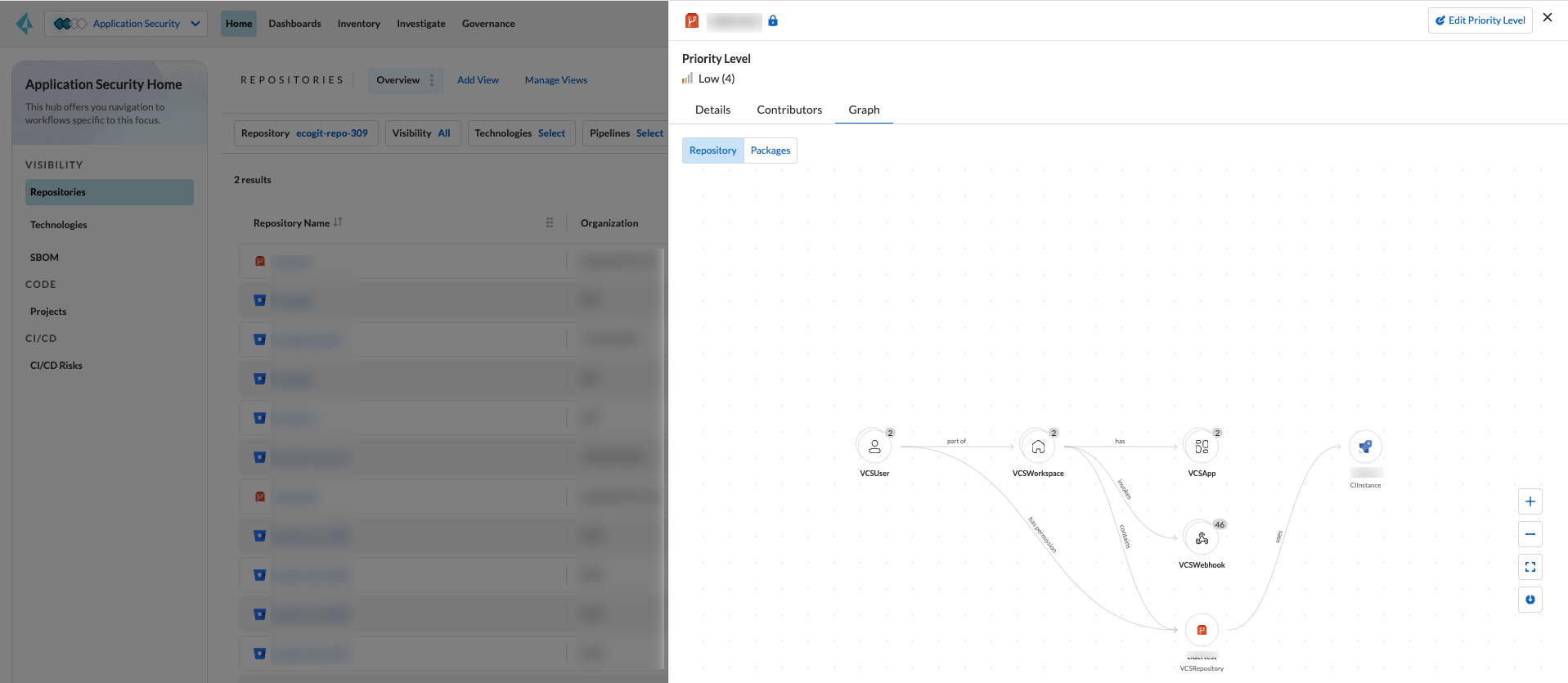The height and width of the screenshot is (683, 1568).
Task: Select the Overview view tab
Action: coord(398,80)
